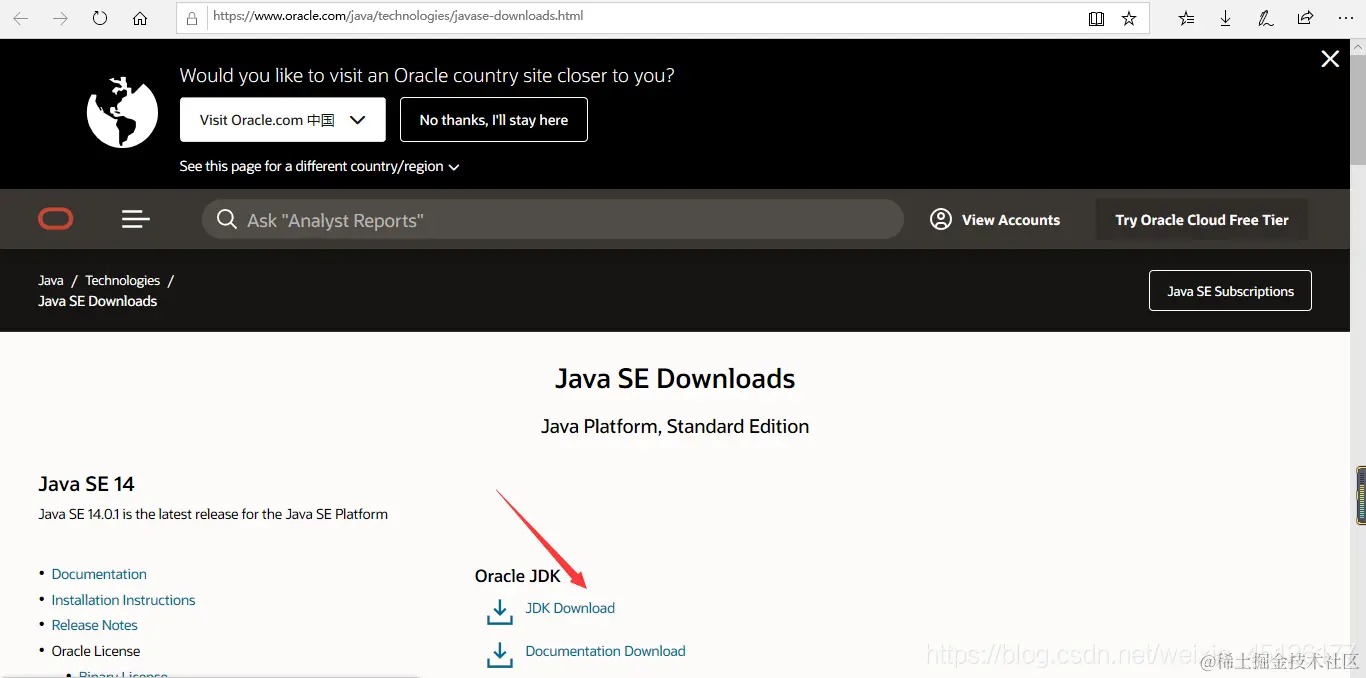Expand 'See this page for a different country/region'
This screenshot has height=678, width=1366.
(320, 166)
